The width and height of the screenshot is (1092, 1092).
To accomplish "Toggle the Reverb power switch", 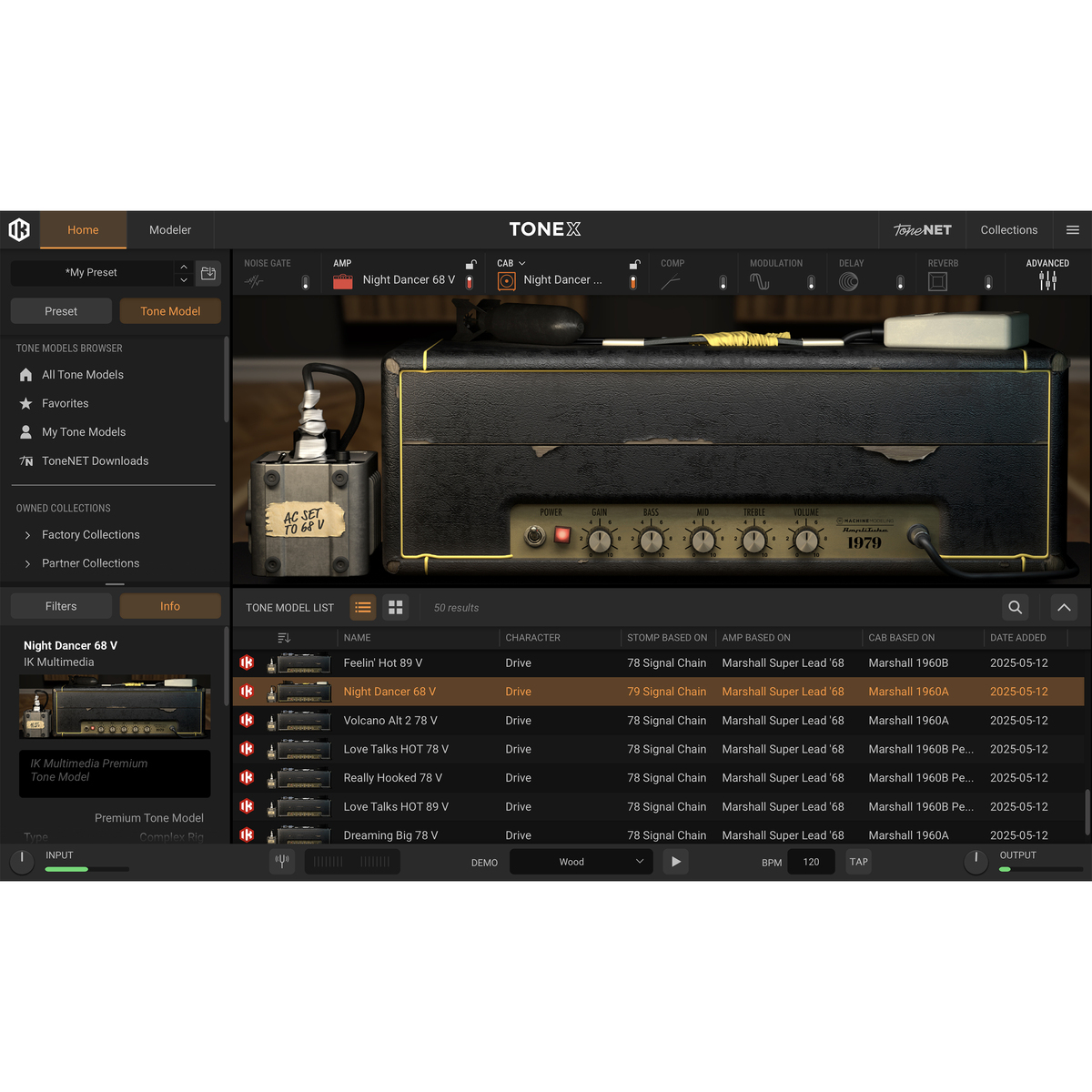I will [988, 282].
